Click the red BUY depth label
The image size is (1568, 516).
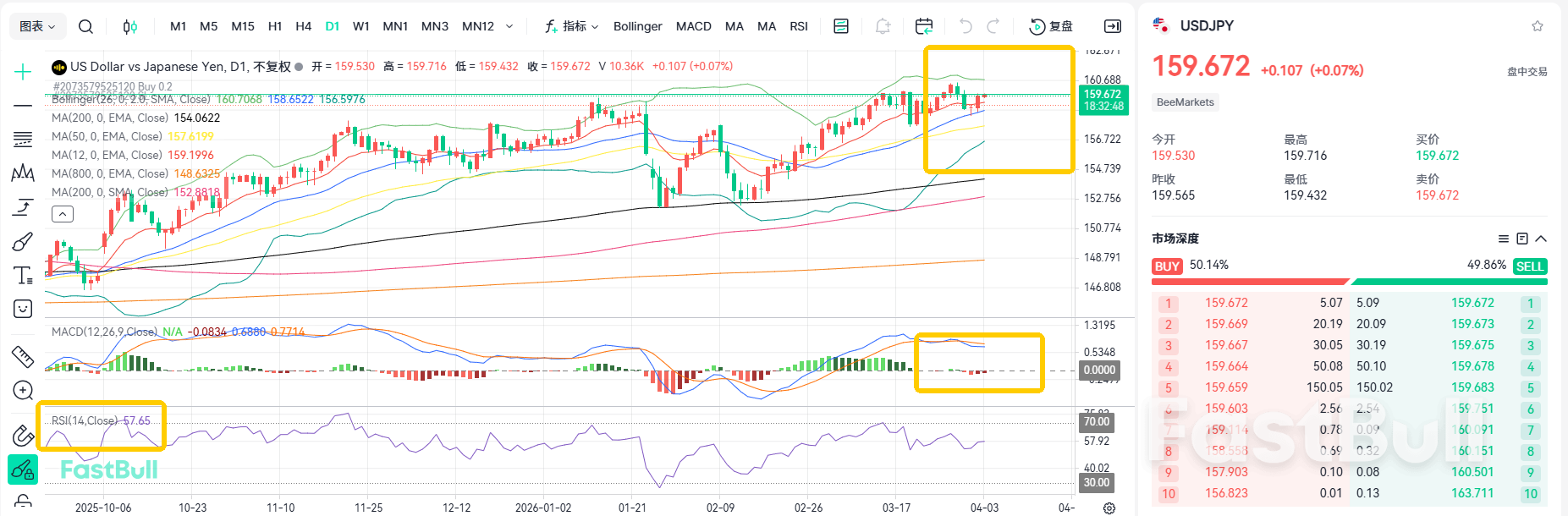1167,266
